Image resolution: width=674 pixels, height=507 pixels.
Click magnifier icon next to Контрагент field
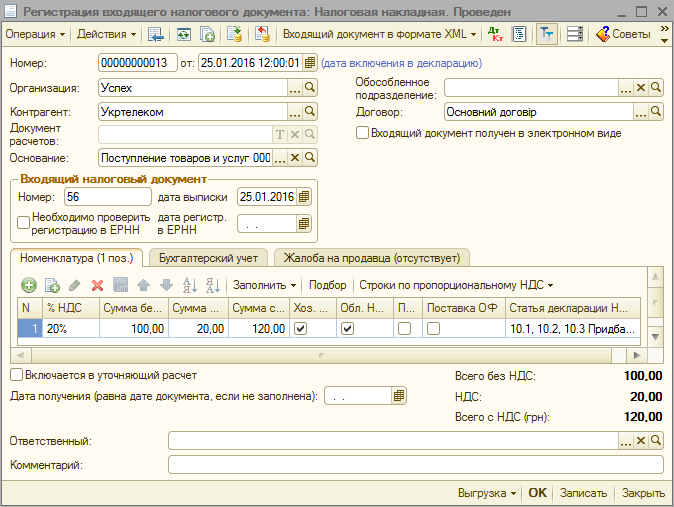pyautogui.click(x=310, y=113)
